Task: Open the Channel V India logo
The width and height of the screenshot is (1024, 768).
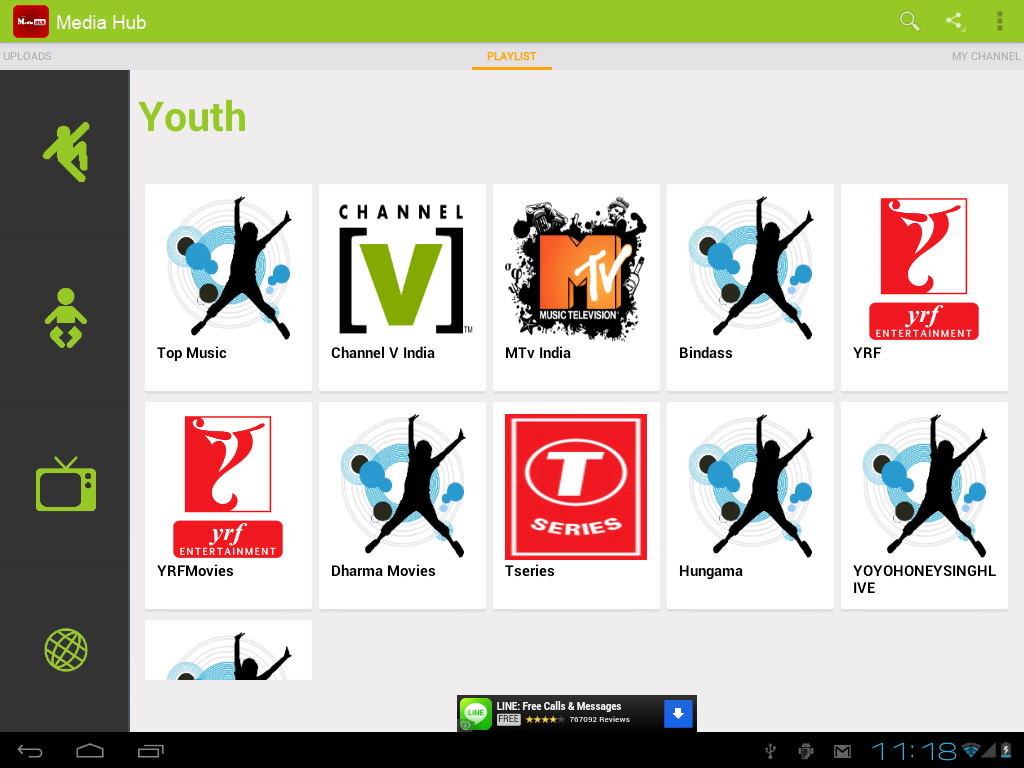Action: [402, 268]
